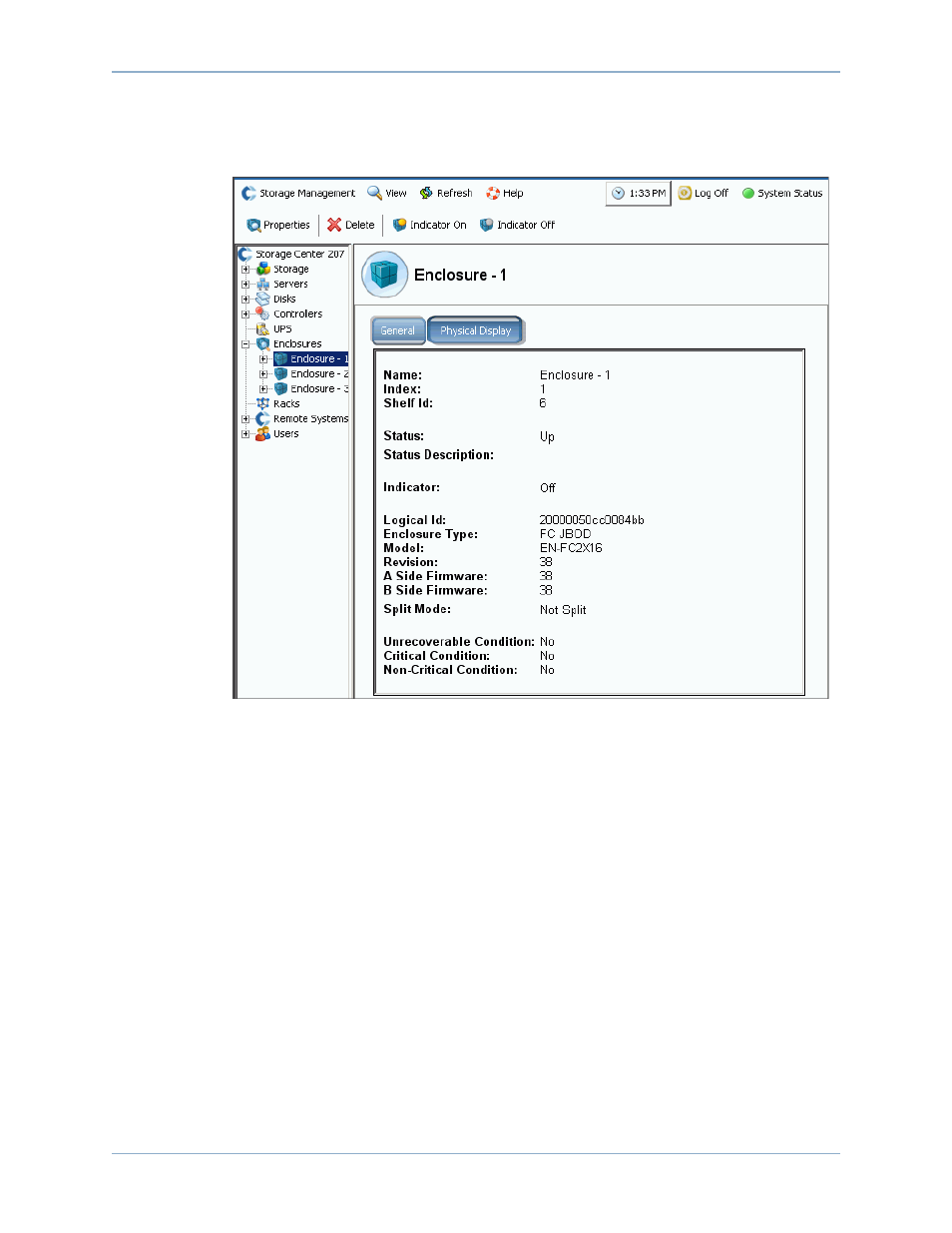Click the 'Revision:' label
The image size is (952, 1233).
[x=410, y=562]
